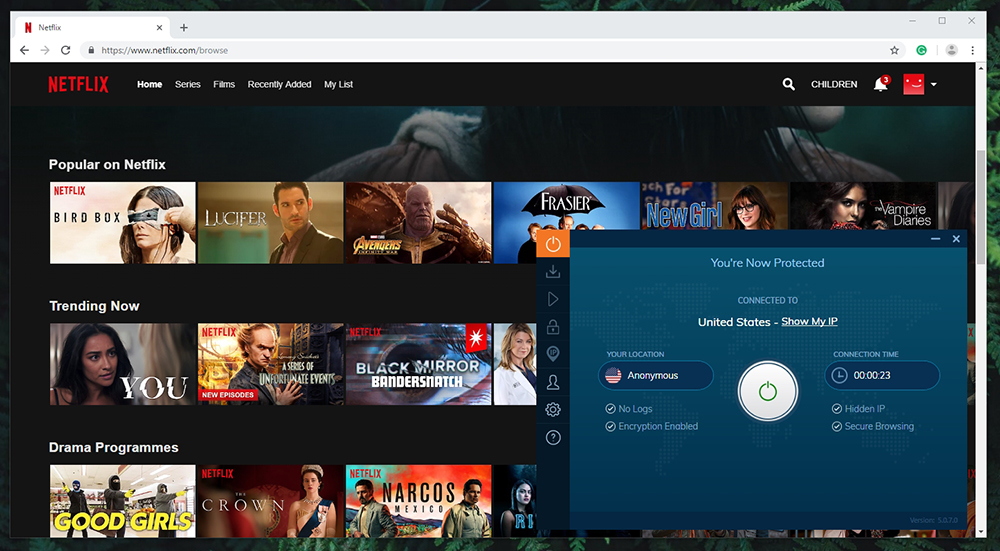The image size is (1000, 551).
Task: Click the netflix.com address bar
Action: click(492, 50)
